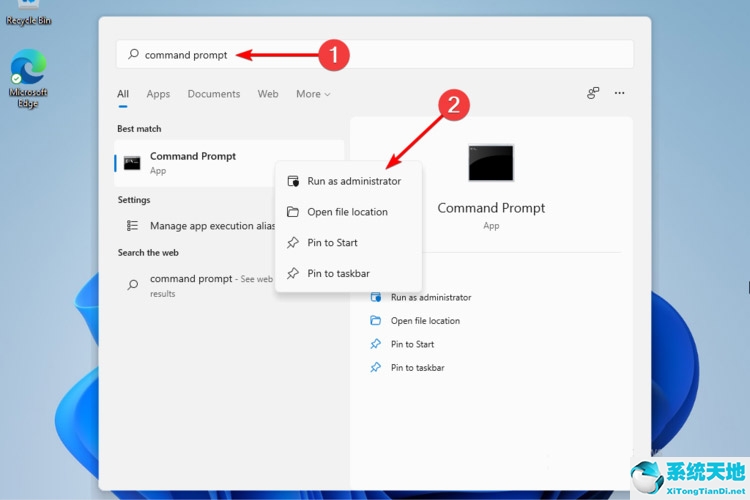Switch to the Apps filter tab
The height and width of the screenshot is (500, 750).
[x=158, y=94]
